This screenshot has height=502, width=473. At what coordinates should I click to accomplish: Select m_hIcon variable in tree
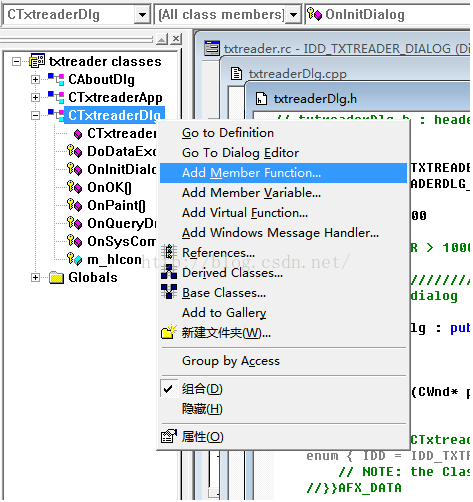[x=114, y=259]
